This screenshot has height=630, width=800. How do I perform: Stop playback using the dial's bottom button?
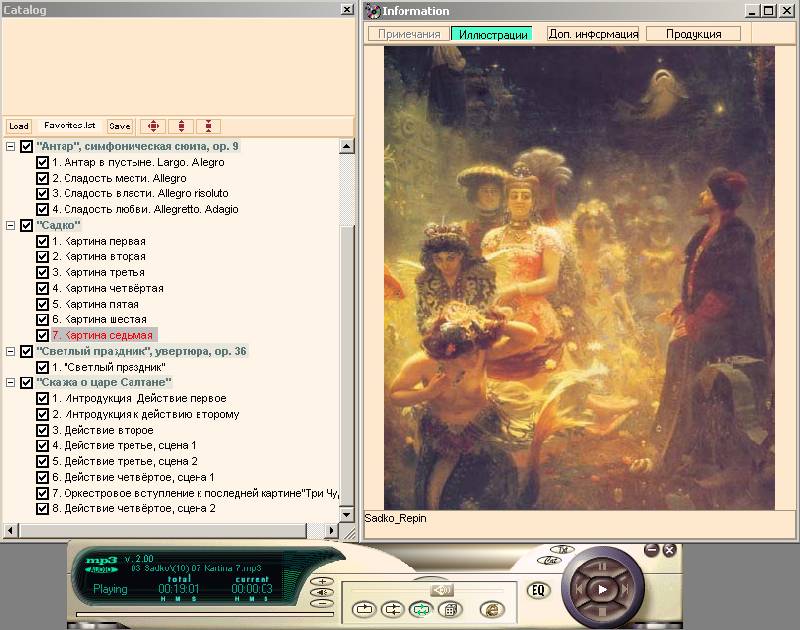coord(602,612)
